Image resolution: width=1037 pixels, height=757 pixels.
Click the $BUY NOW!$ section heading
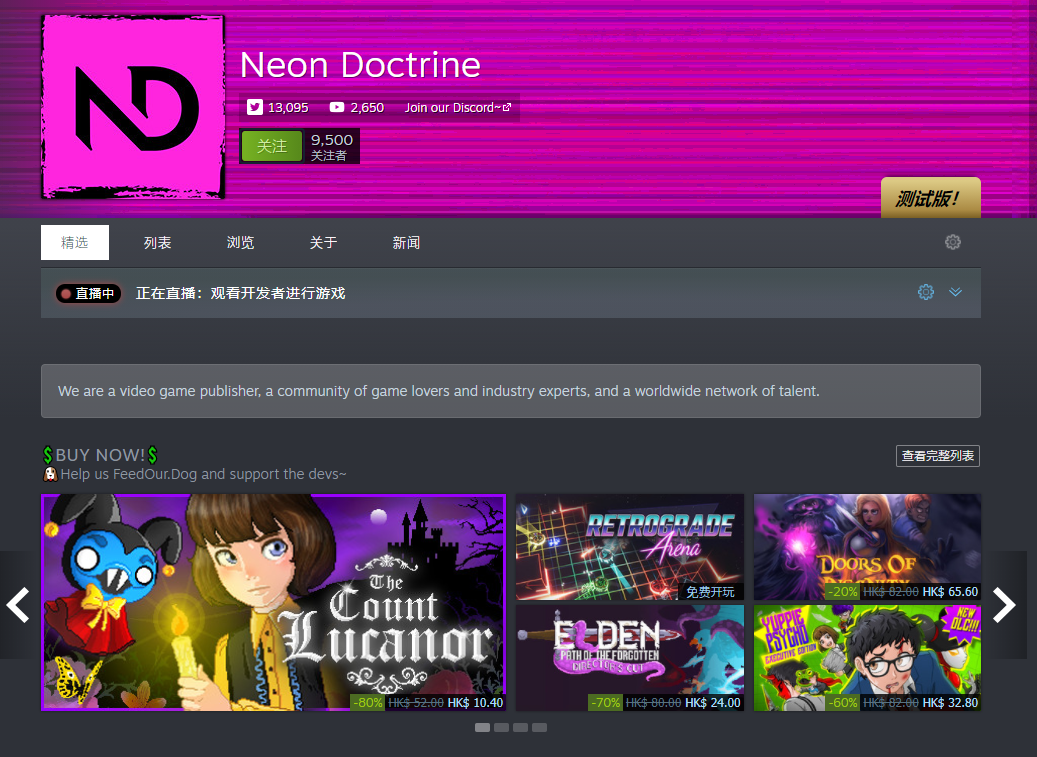[101, 455]
